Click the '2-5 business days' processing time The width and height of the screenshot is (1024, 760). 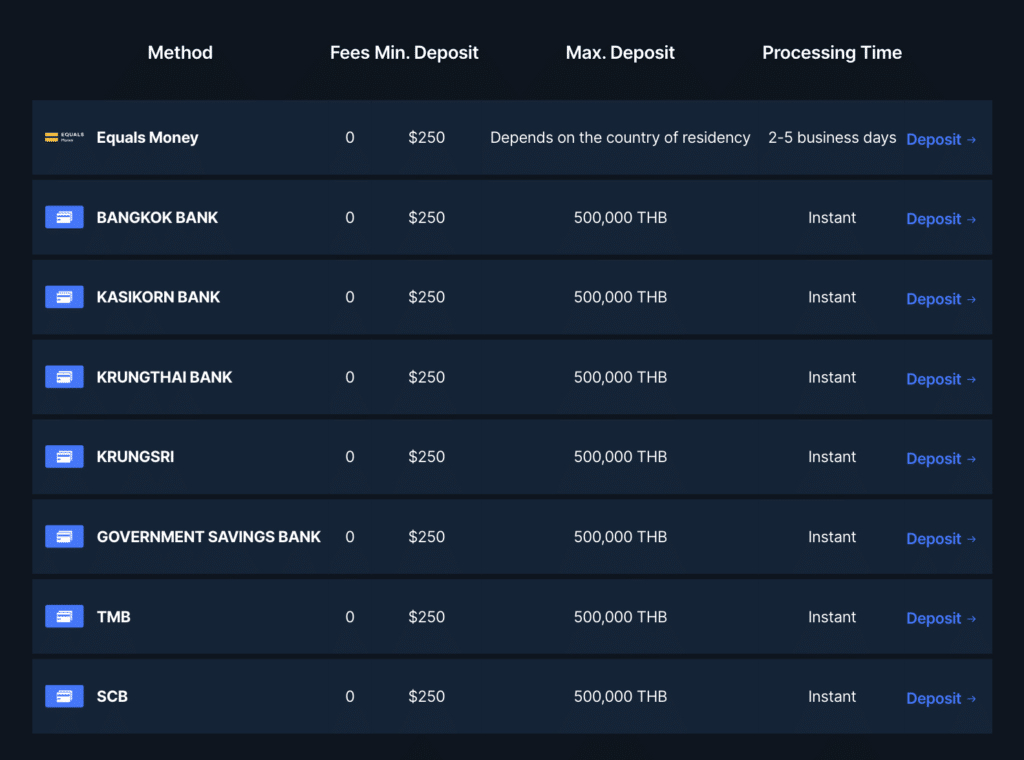(x=832, y=138)
